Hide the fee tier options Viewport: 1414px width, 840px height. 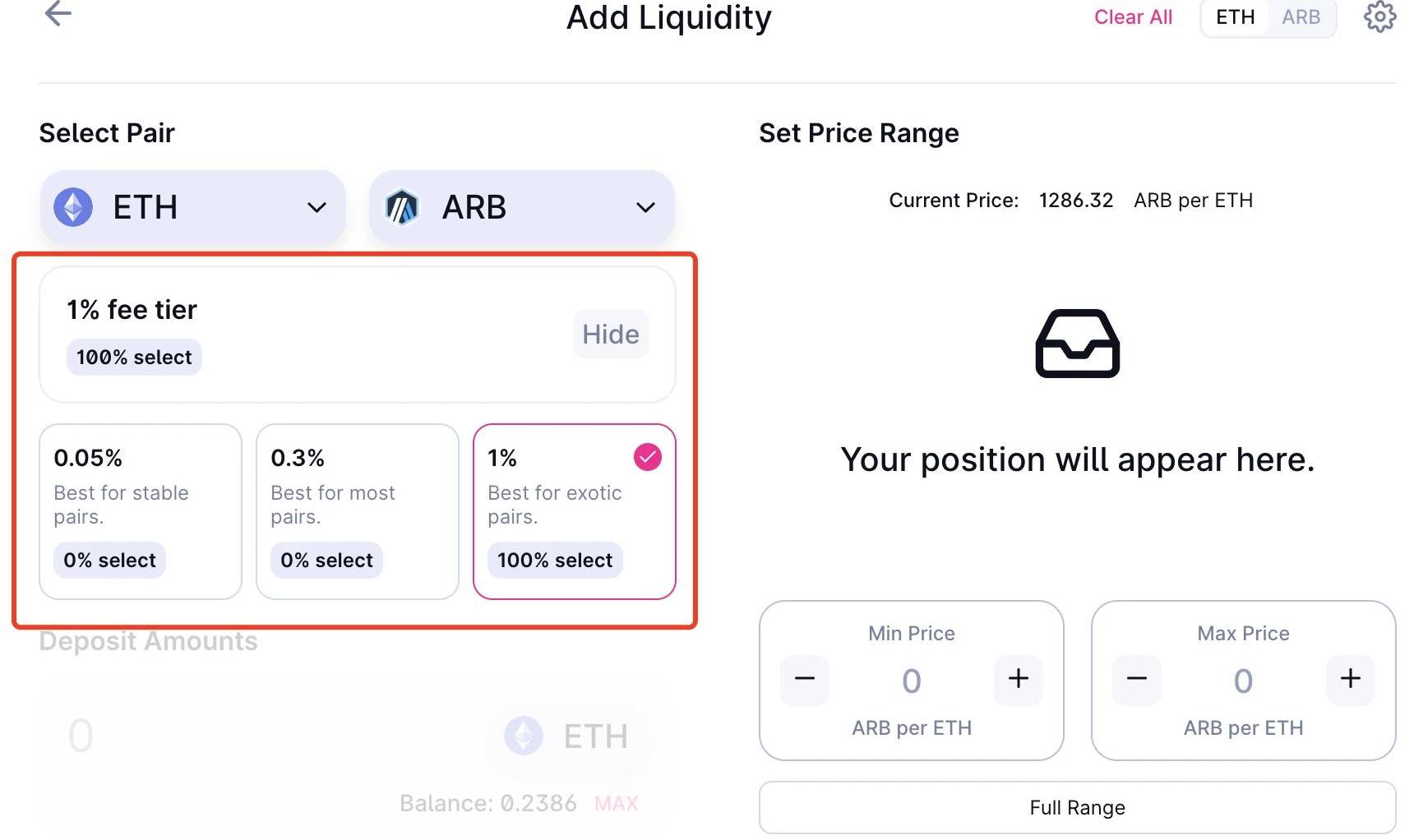tap(610, 335)
